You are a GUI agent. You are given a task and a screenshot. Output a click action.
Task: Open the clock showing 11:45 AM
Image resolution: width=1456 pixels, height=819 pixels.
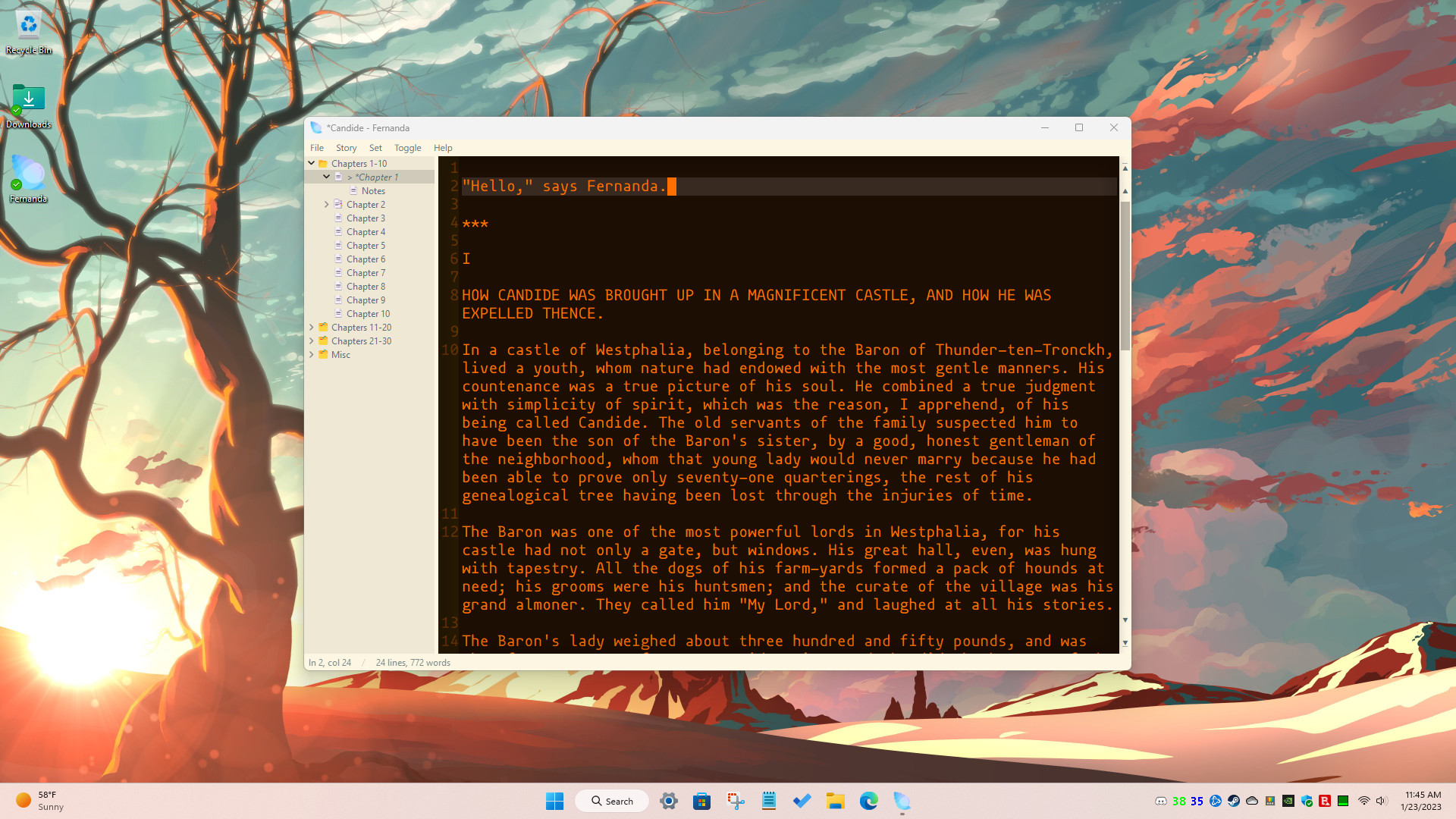coord(1422,801)
